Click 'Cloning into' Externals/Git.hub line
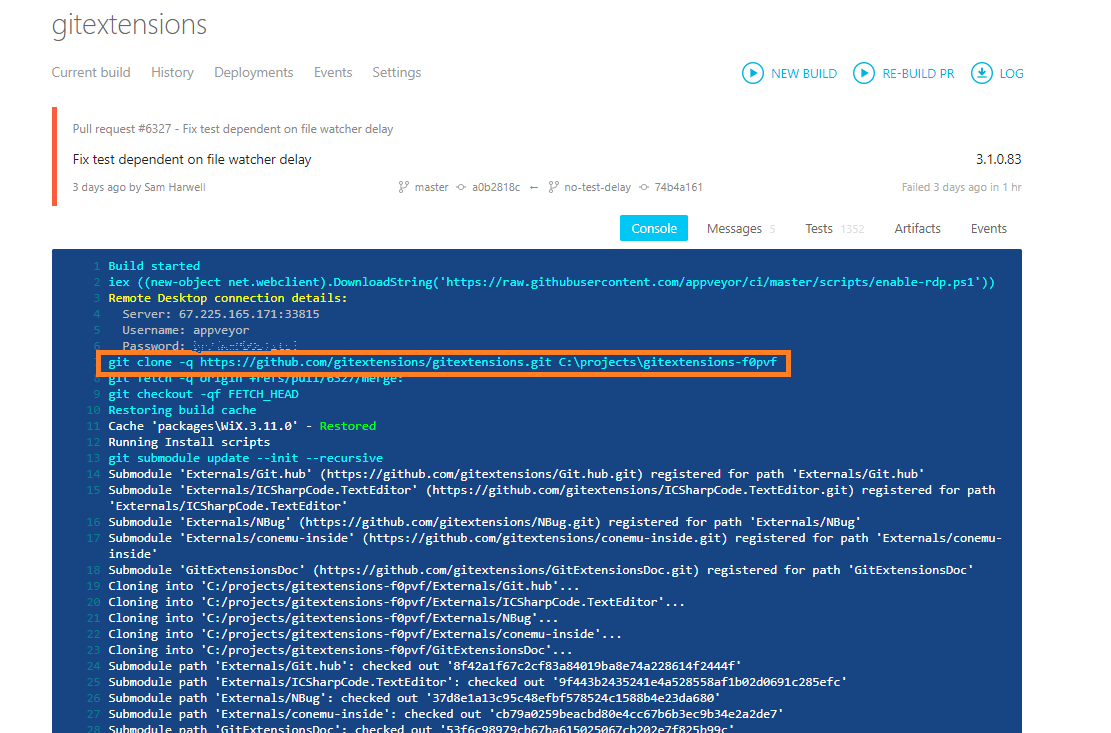1111x733 pixels. [344, 586]
